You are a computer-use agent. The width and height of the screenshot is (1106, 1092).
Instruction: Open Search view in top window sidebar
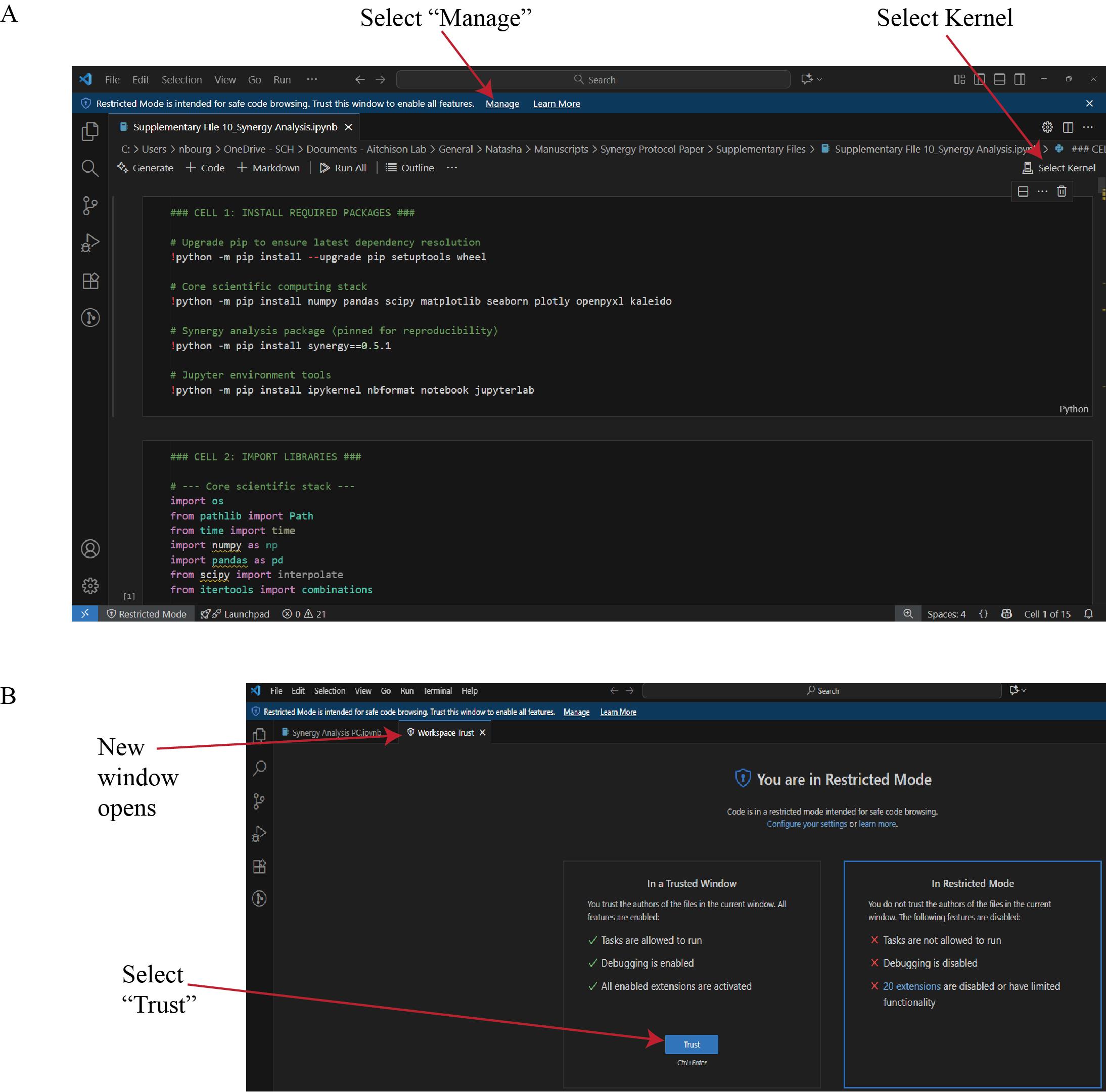point(90,168)
